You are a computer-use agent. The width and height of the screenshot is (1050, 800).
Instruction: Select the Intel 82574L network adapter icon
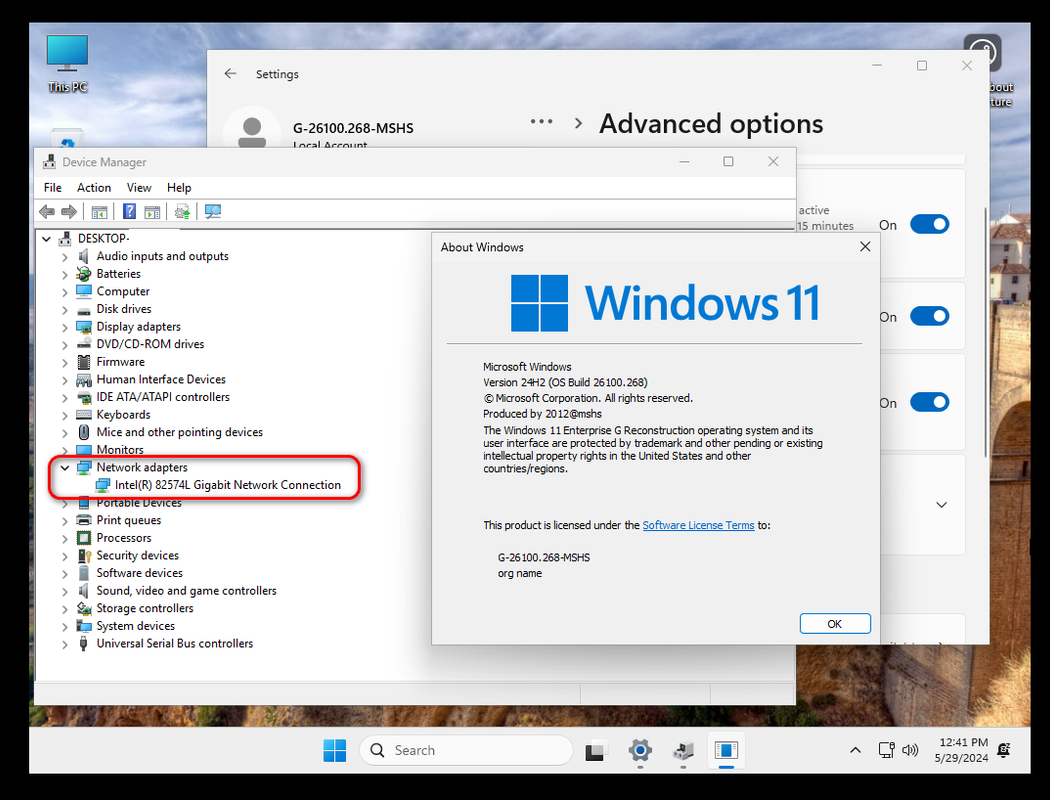coord(102,485)
